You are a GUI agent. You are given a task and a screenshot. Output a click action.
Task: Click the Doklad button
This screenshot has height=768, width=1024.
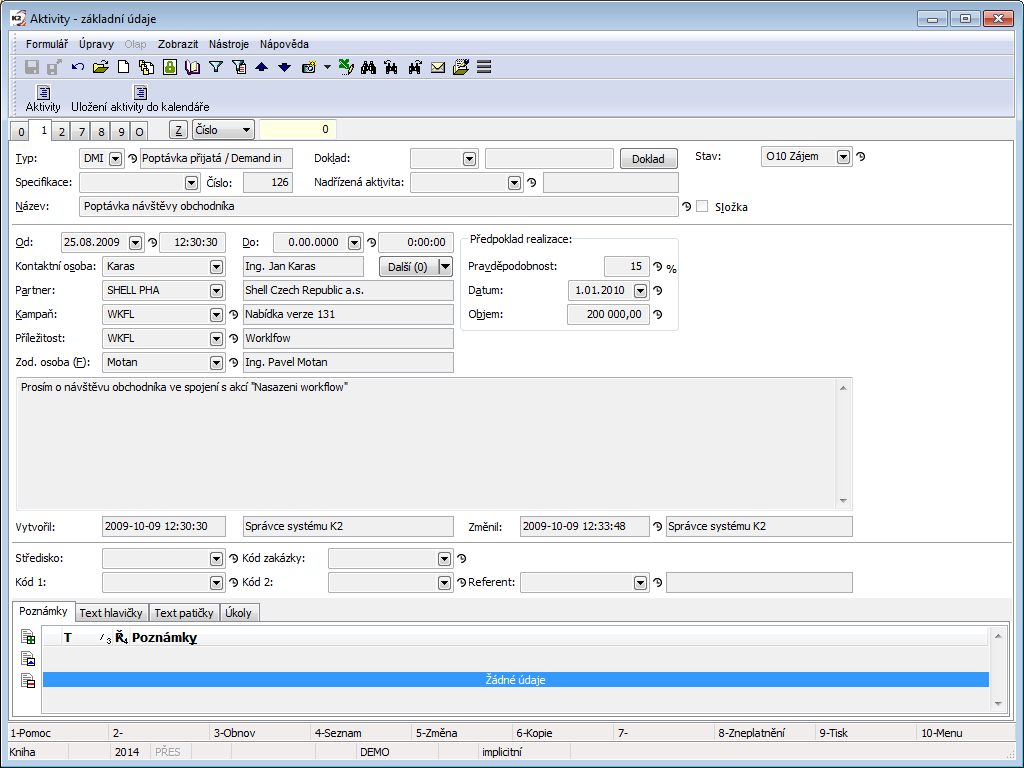pos(648,158)
